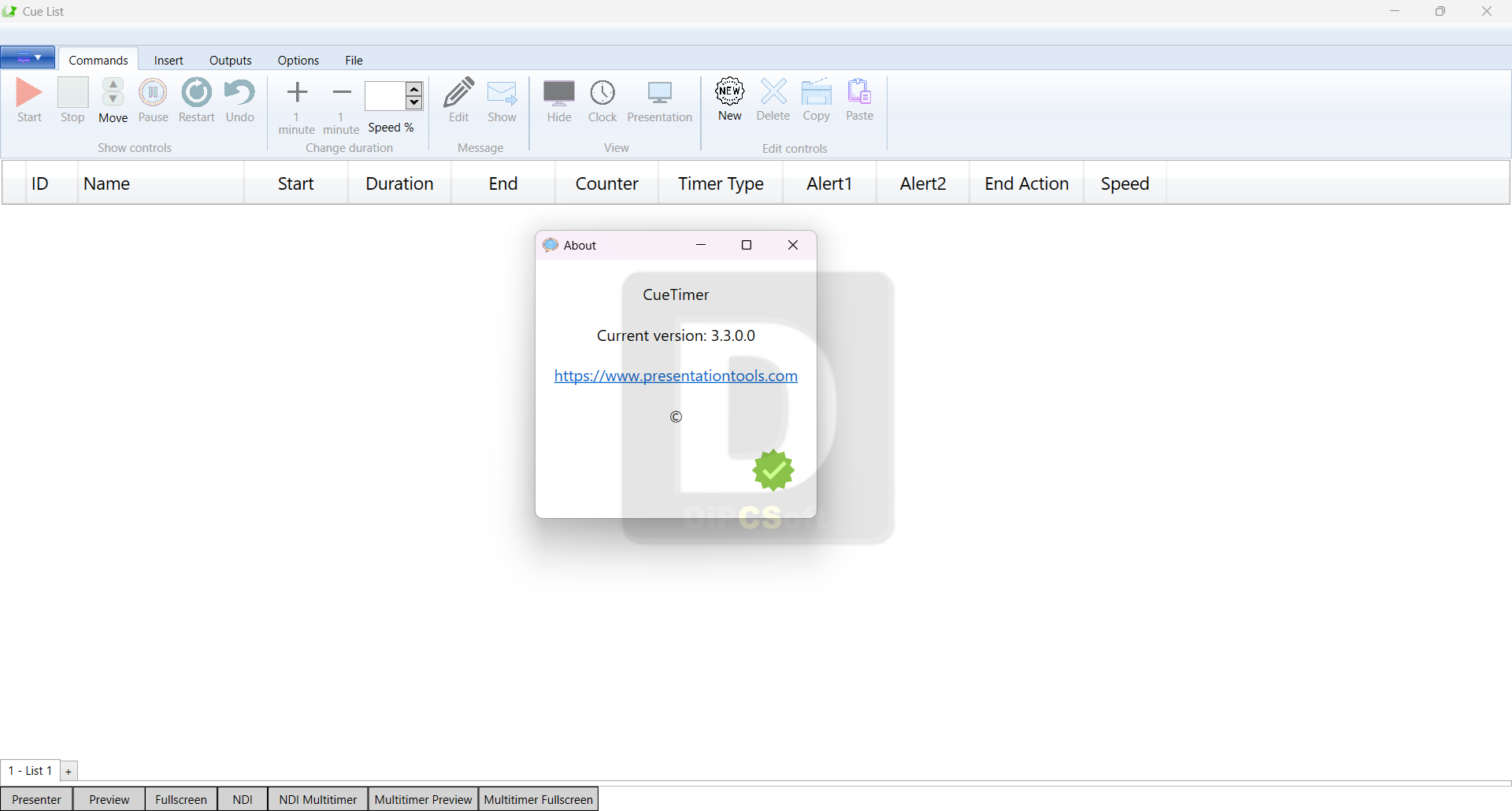Click the 'Current version: 3.3.0.0' text
This screenshot has width=1512, height=811.
coord(676,335)
